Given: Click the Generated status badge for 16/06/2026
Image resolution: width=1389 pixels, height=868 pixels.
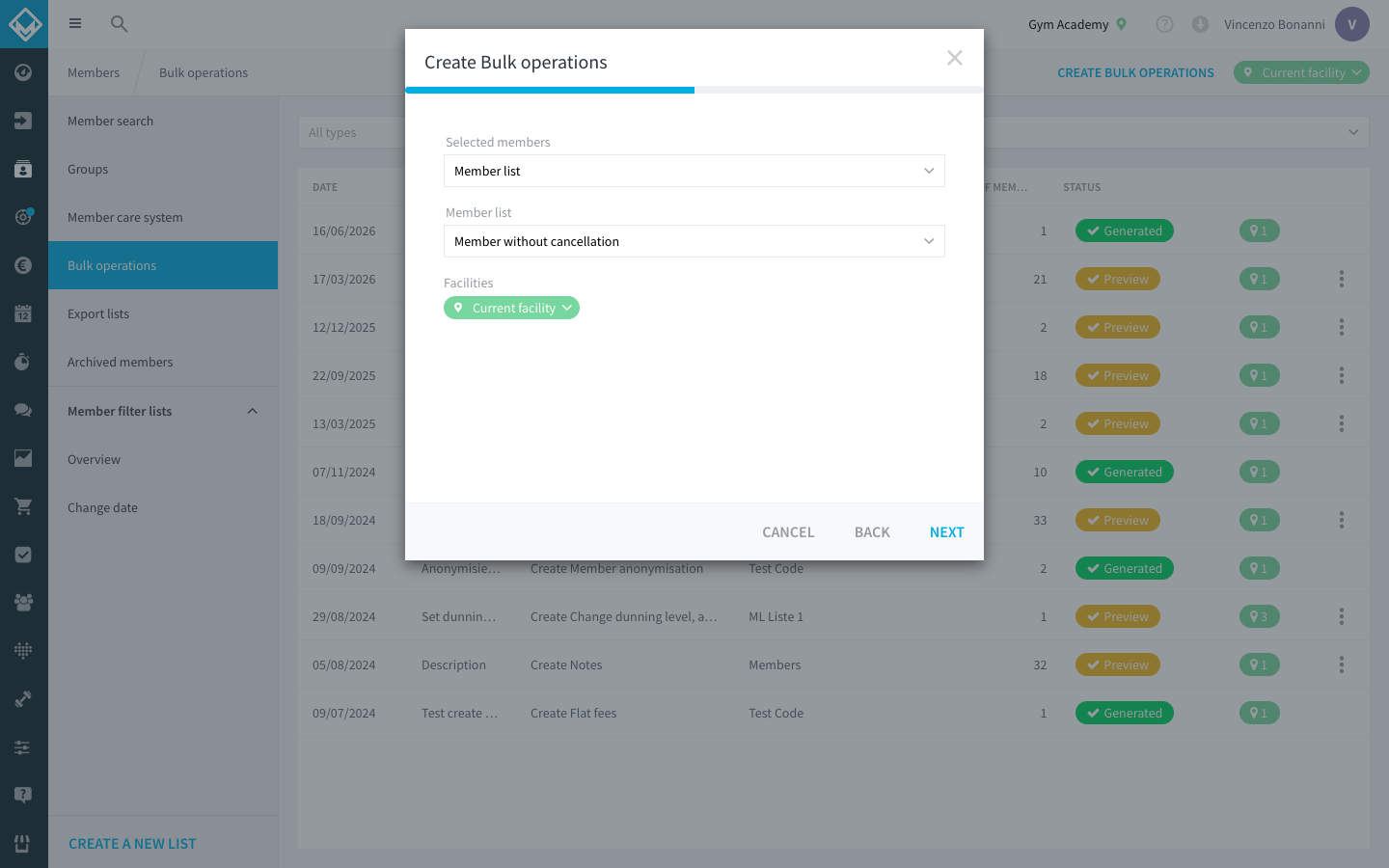Looking at the screenshot, I should [x=1124, y=231].
